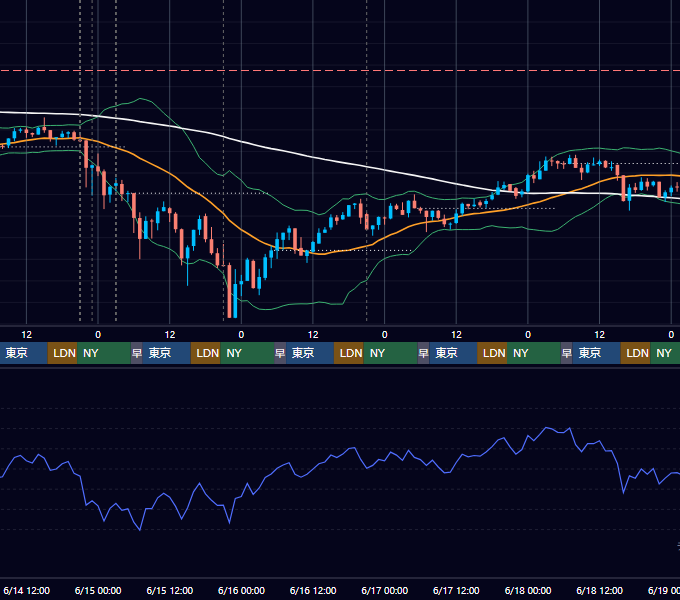Select the NY session block starting near 6/18 00:00
The image size is (680, 600).
pos(534,353)
